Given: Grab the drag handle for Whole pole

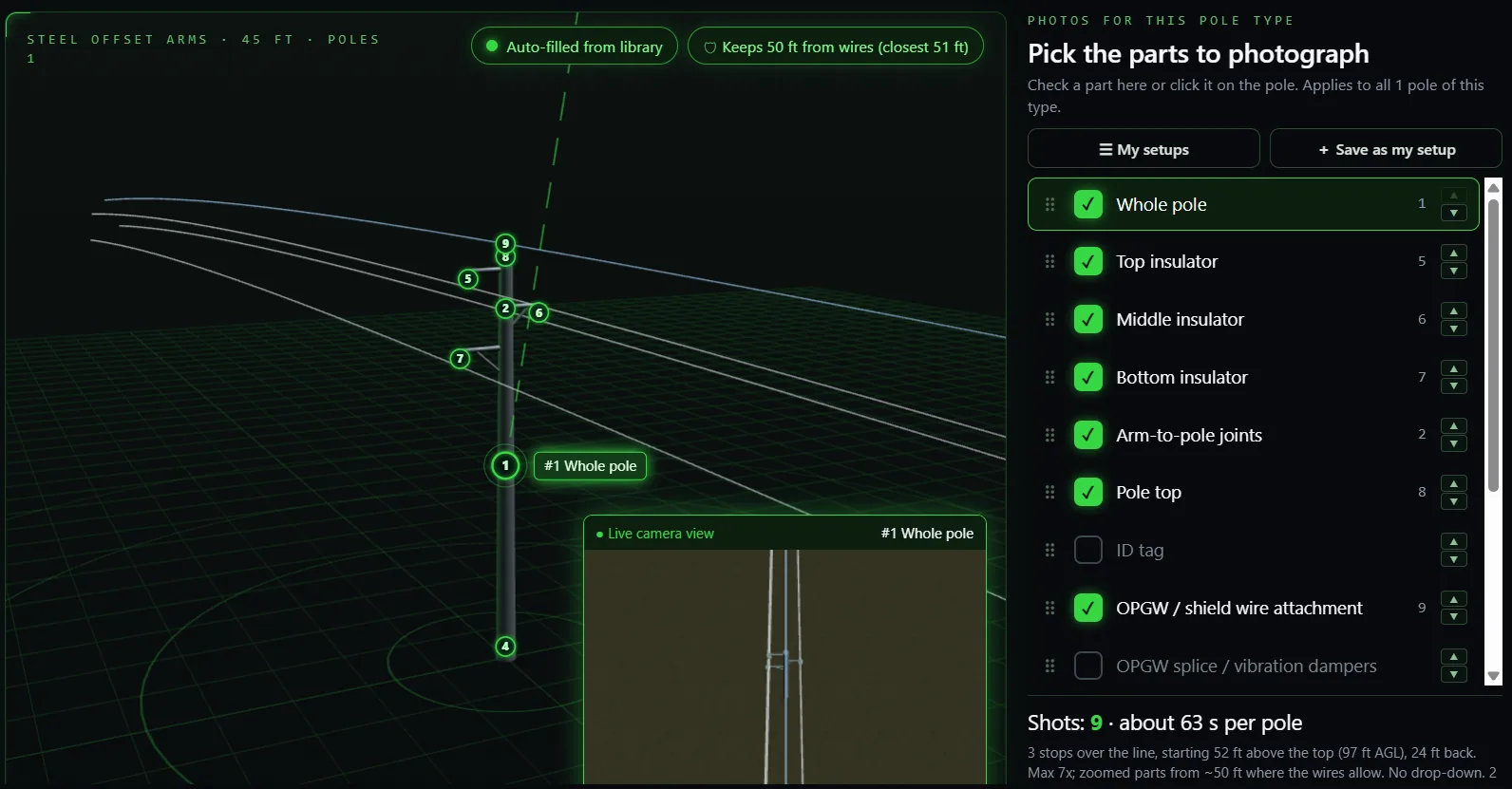Looking at the screenshot, I should [x=1049, y=204].
